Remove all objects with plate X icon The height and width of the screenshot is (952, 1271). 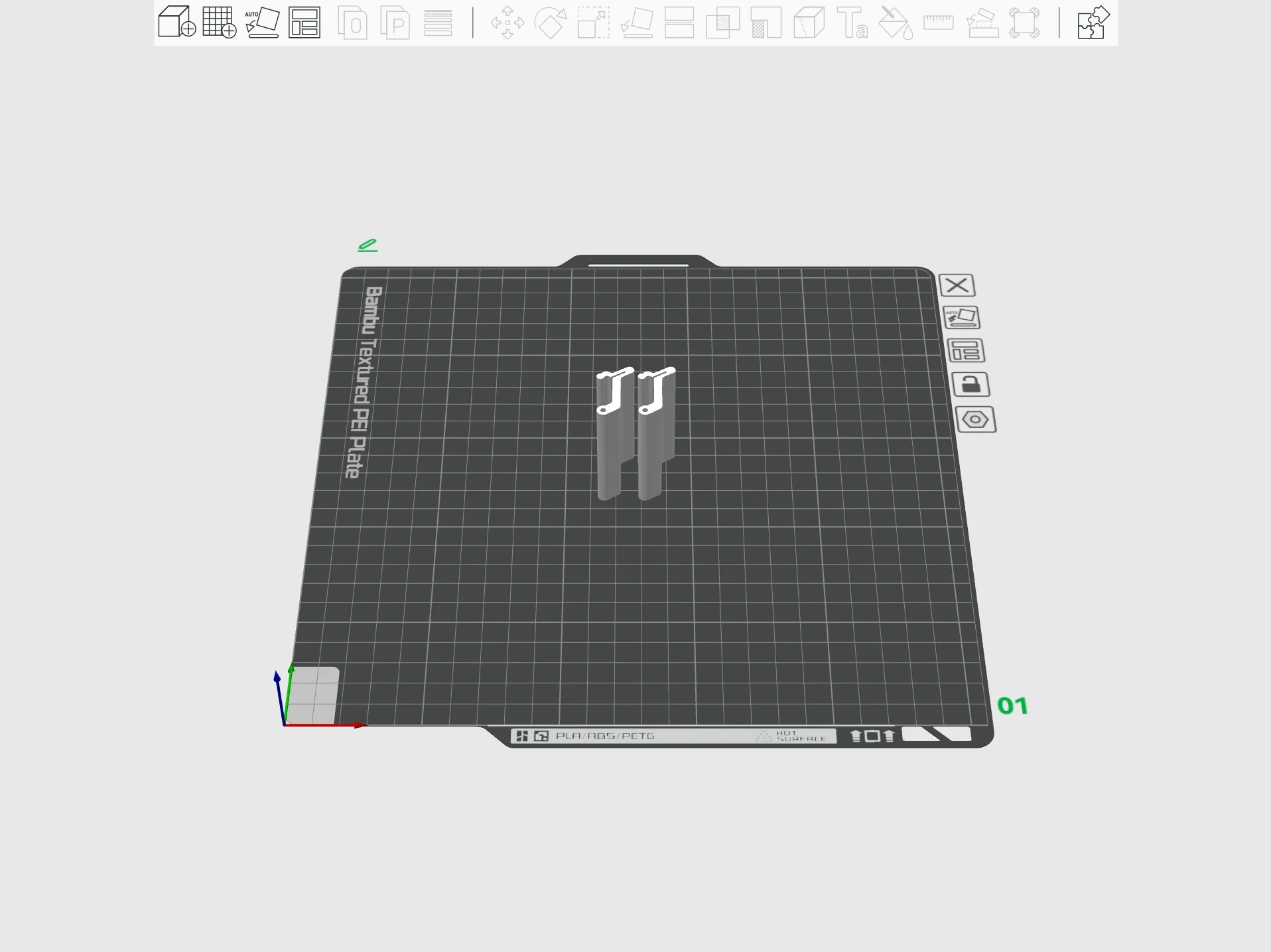coord(957,285)
